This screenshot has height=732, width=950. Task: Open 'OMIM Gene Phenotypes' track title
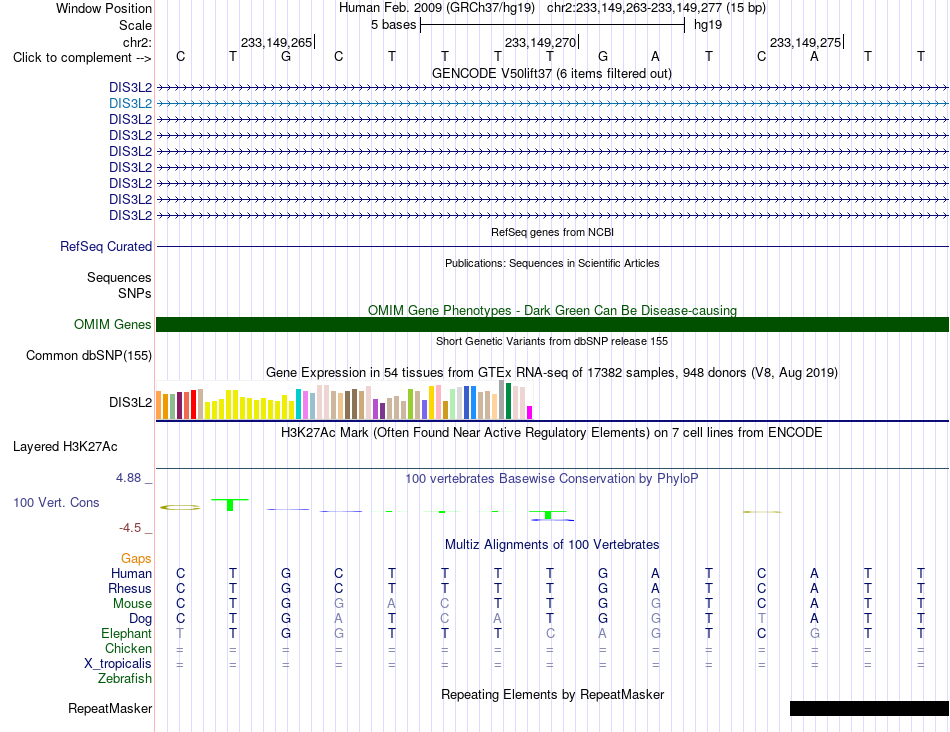[x=552, y=310]
